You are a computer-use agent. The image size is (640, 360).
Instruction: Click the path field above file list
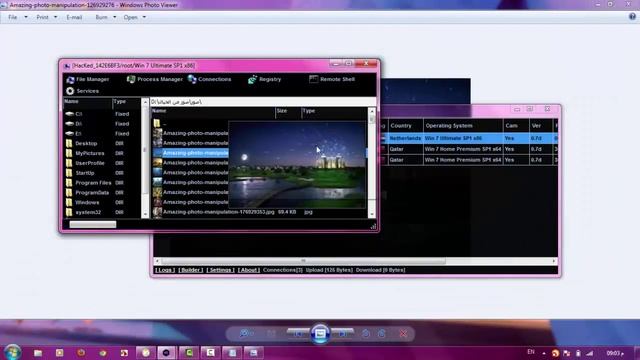(x=263, y=102)
